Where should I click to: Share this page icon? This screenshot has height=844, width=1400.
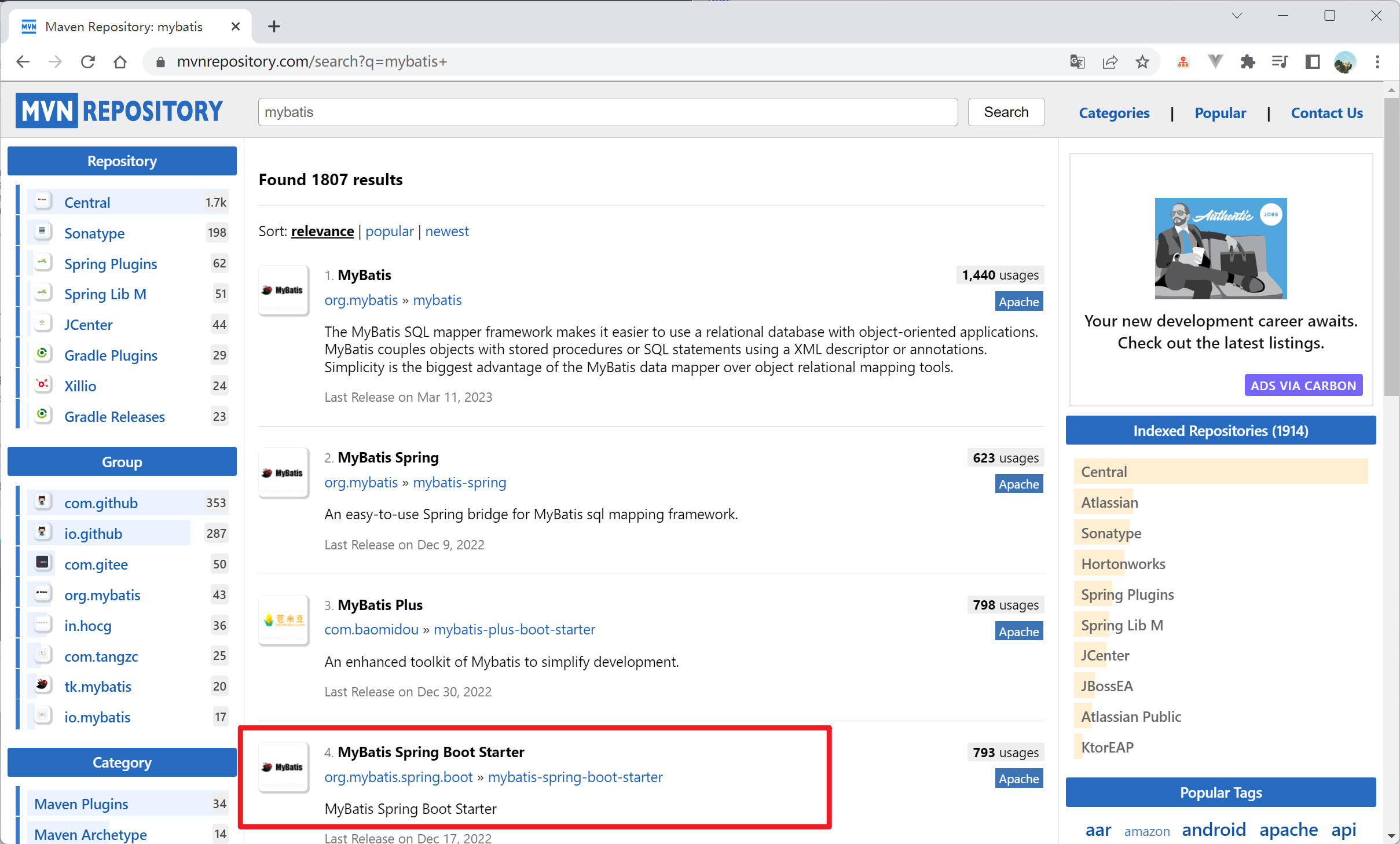[x=1110, y=61]
